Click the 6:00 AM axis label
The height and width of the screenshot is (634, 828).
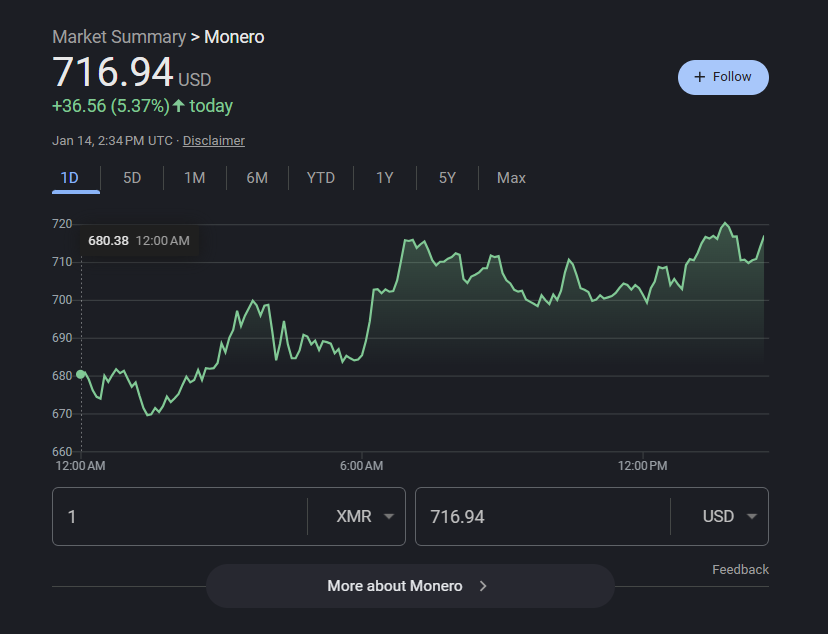click(361, 466)
